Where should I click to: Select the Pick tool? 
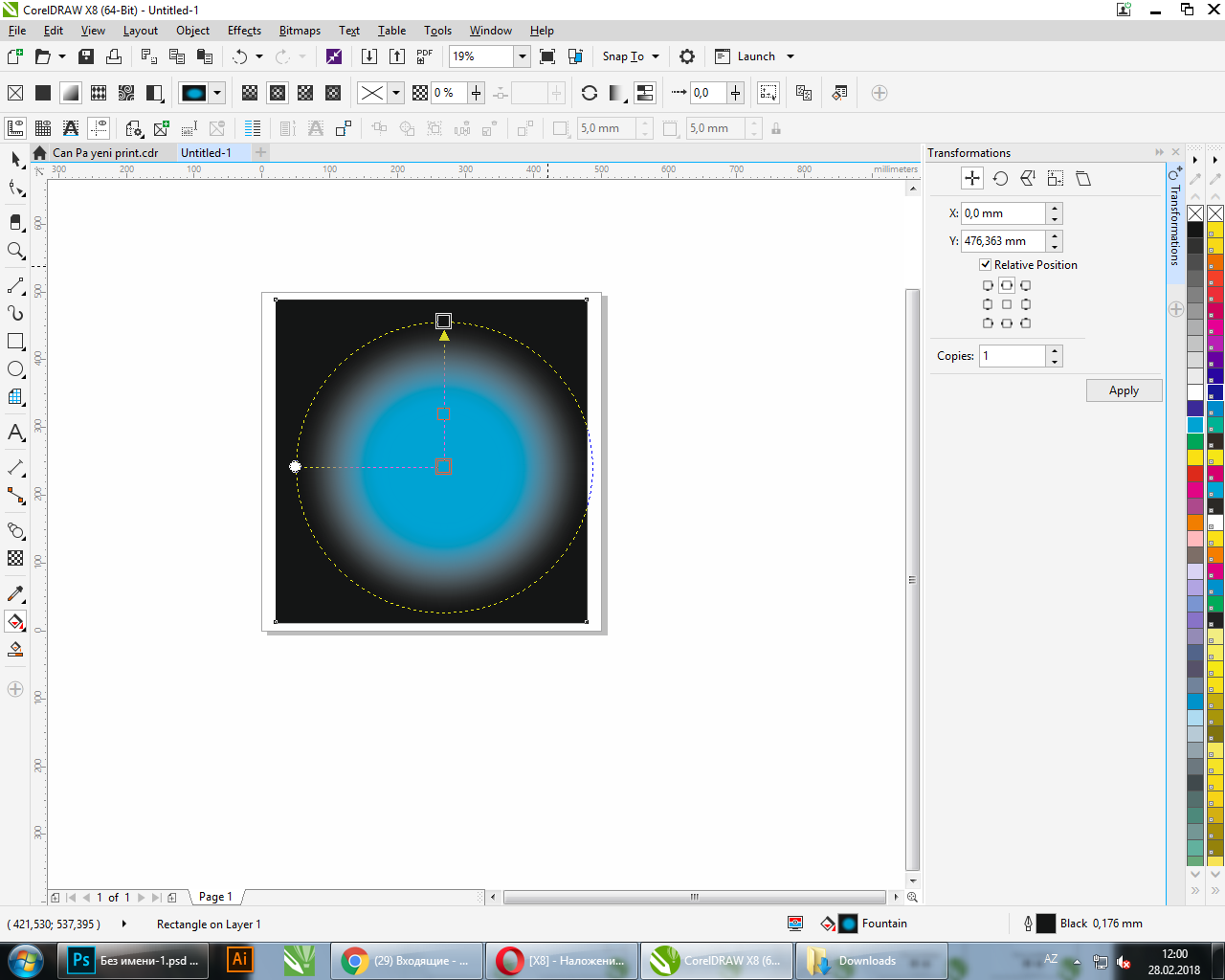click(15, 158)
